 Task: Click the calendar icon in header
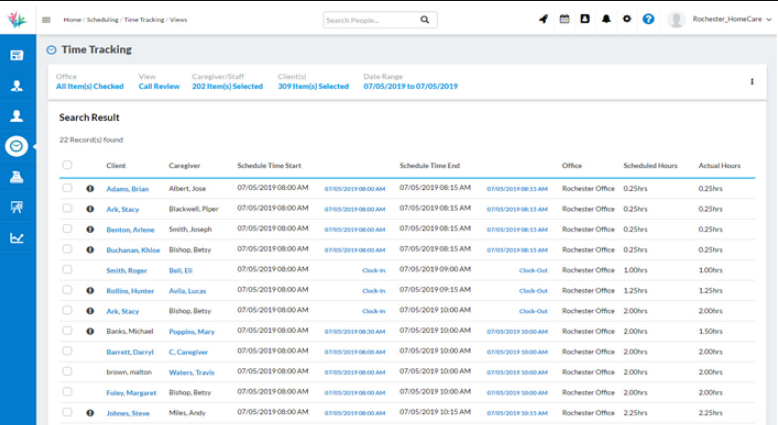[x=564, y=19]
